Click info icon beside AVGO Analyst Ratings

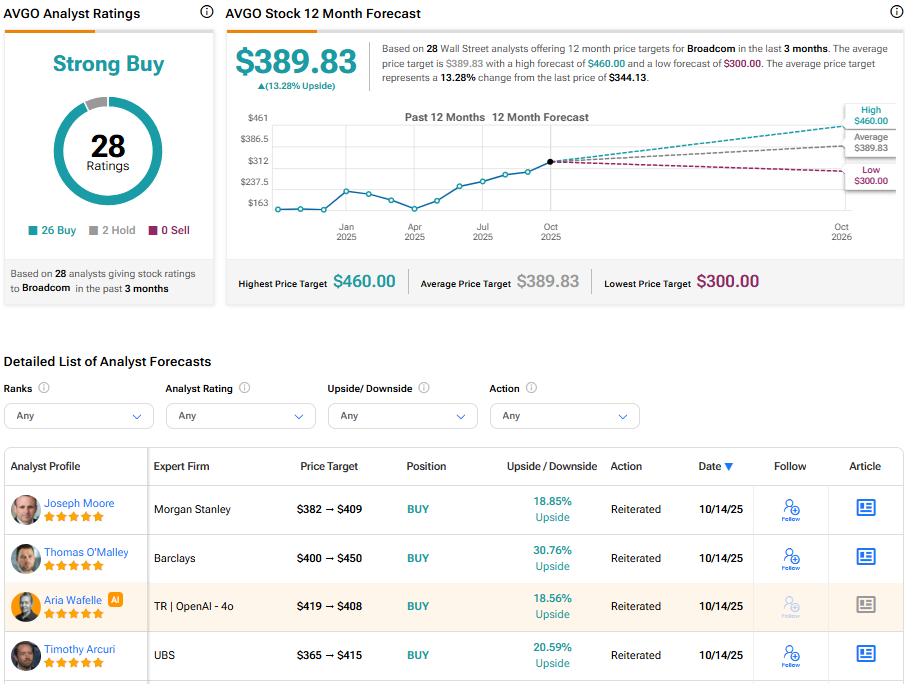pos(207,12)
